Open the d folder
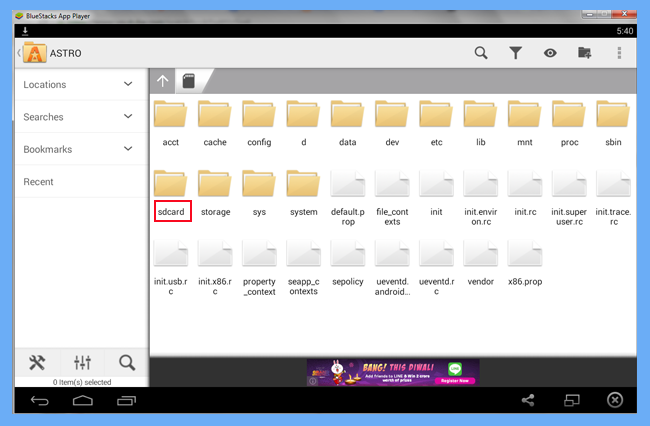Image resolution: width=650 pixels, height=426 pixels. tap(303, 123)
